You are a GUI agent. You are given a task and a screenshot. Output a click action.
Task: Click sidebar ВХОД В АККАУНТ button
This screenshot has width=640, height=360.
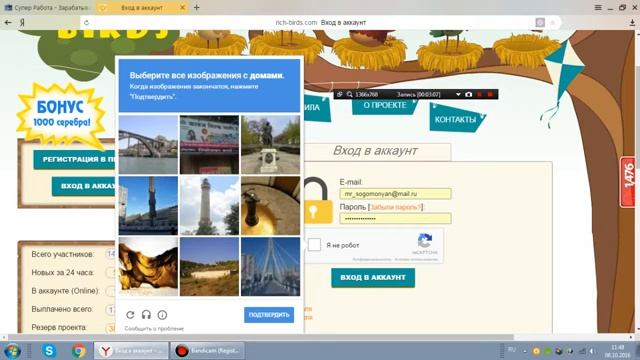point(85,186)
